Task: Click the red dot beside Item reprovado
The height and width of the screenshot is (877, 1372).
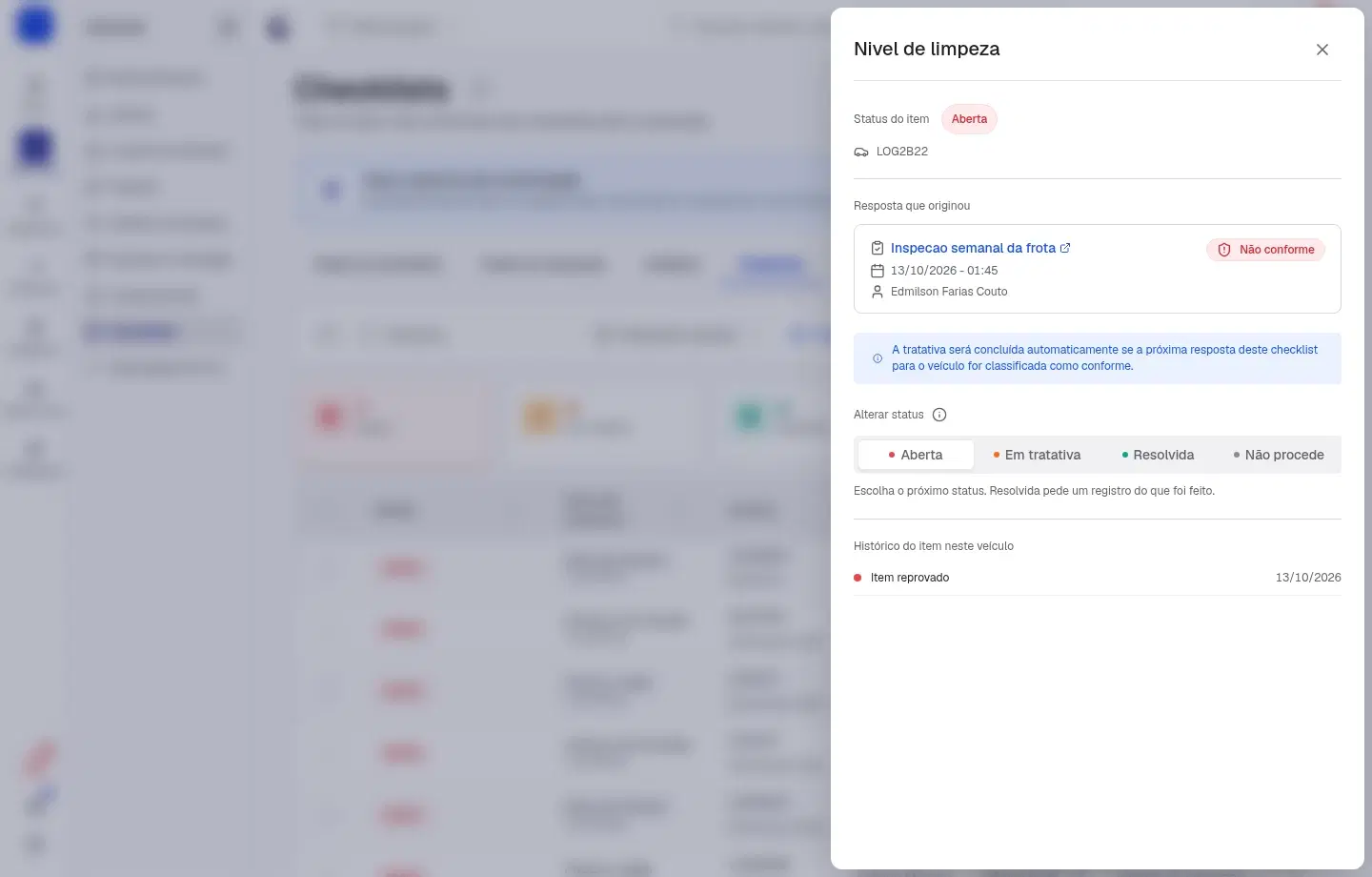Action: pyautogui.click(x=857, y=578)
